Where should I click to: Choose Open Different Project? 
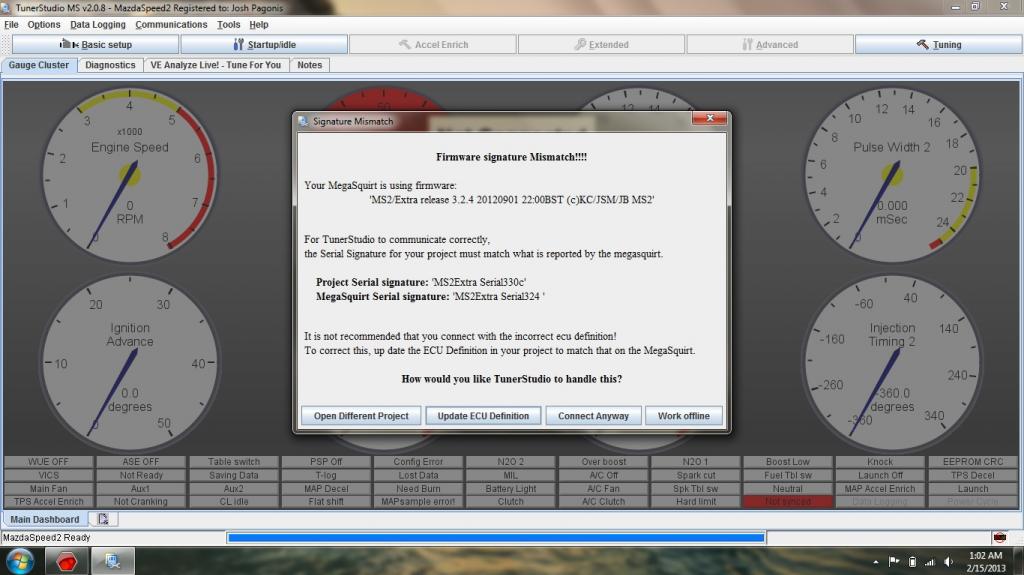coord(360,416)
